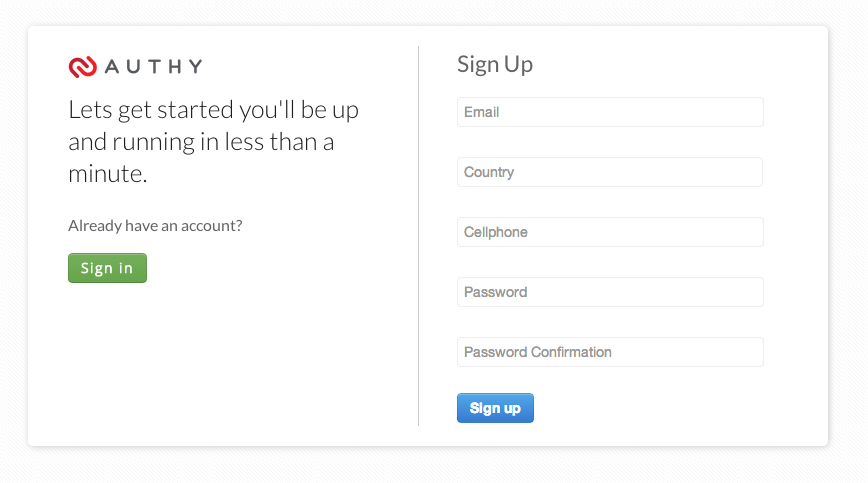868x483 pixels.
Task: Click the 'Lets get started you'll be up' line
Action: click(x=214, y=110)
